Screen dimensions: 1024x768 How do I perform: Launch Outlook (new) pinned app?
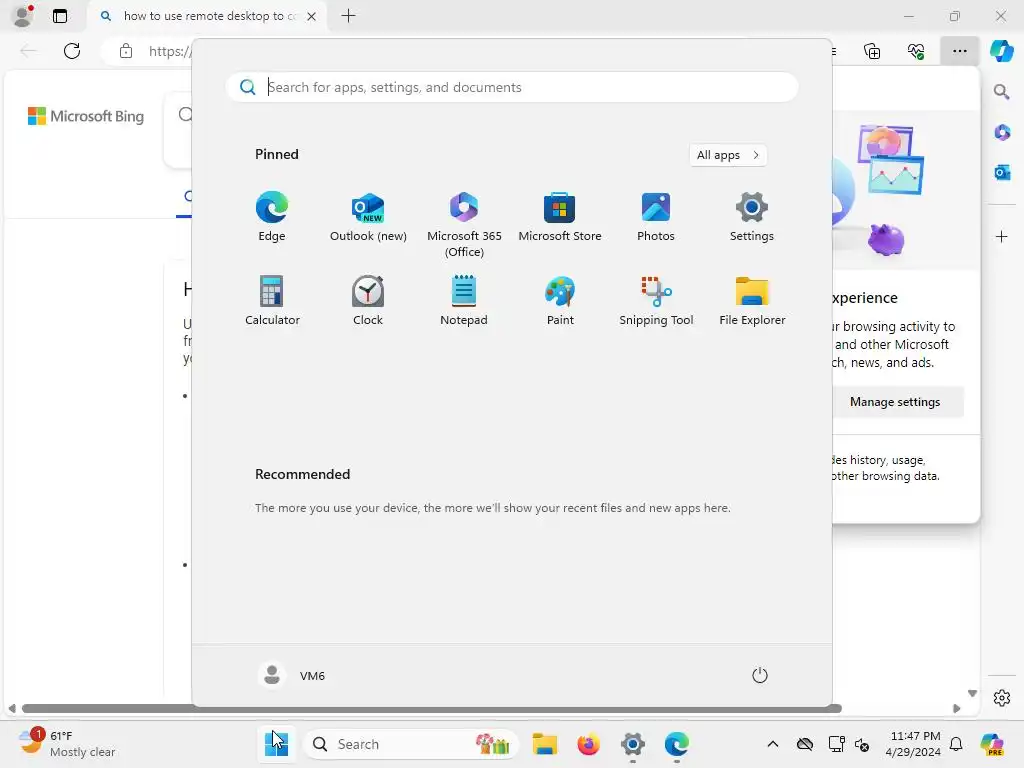tap(368, 217)
